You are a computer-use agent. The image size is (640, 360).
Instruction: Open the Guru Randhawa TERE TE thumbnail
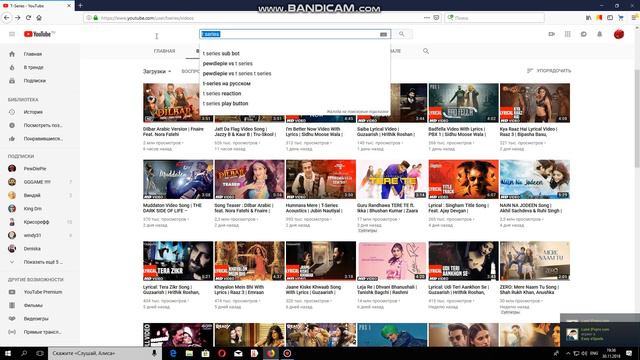pyautogui.click(x=392, y=179)
